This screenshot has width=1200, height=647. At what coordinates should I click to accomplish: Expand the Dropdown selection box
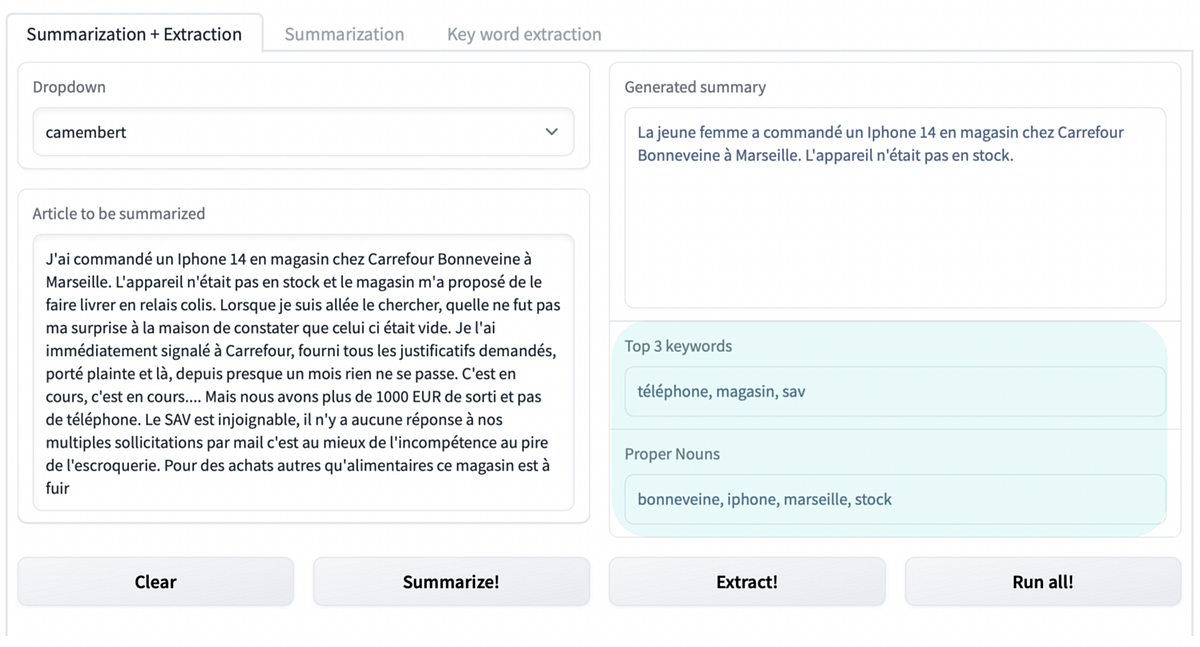coord(300,131)
